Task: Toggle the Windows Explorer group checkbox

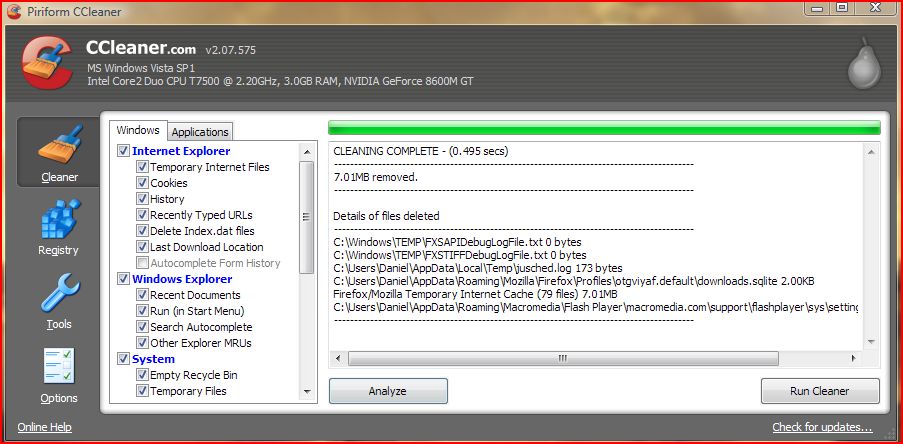Action: (123, 279)
